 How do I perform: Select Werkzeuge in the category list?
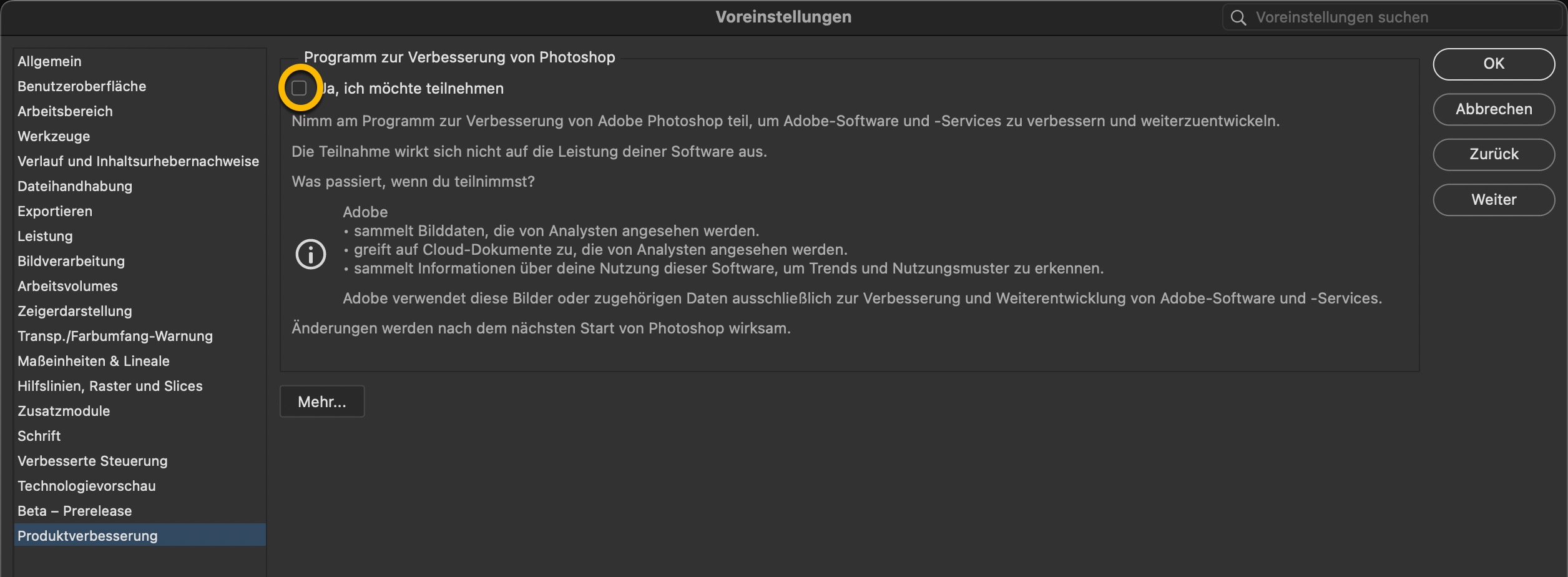tap(54, 136)
